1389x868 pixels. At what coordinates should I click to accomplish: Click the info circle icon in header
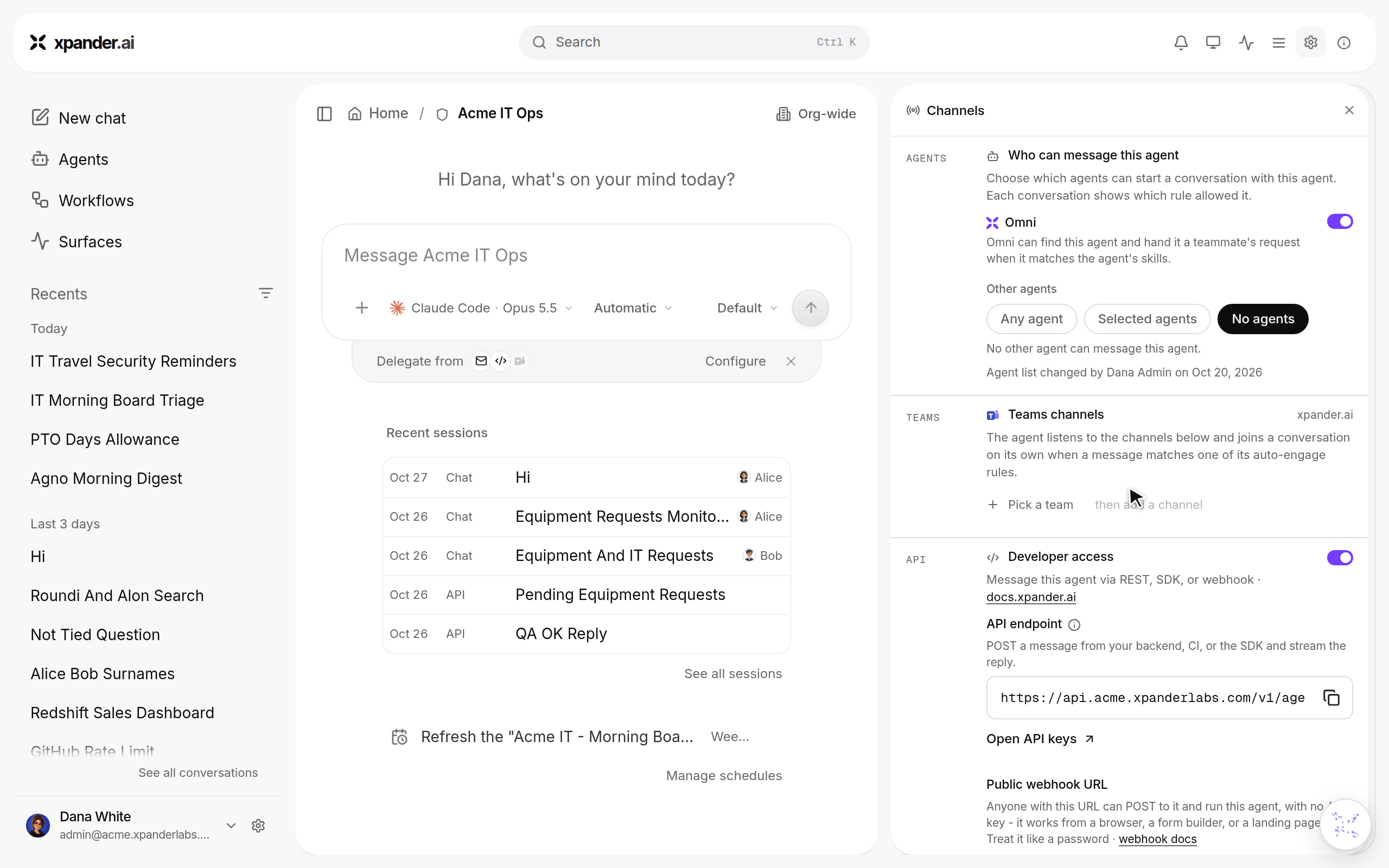point(1343,42)
